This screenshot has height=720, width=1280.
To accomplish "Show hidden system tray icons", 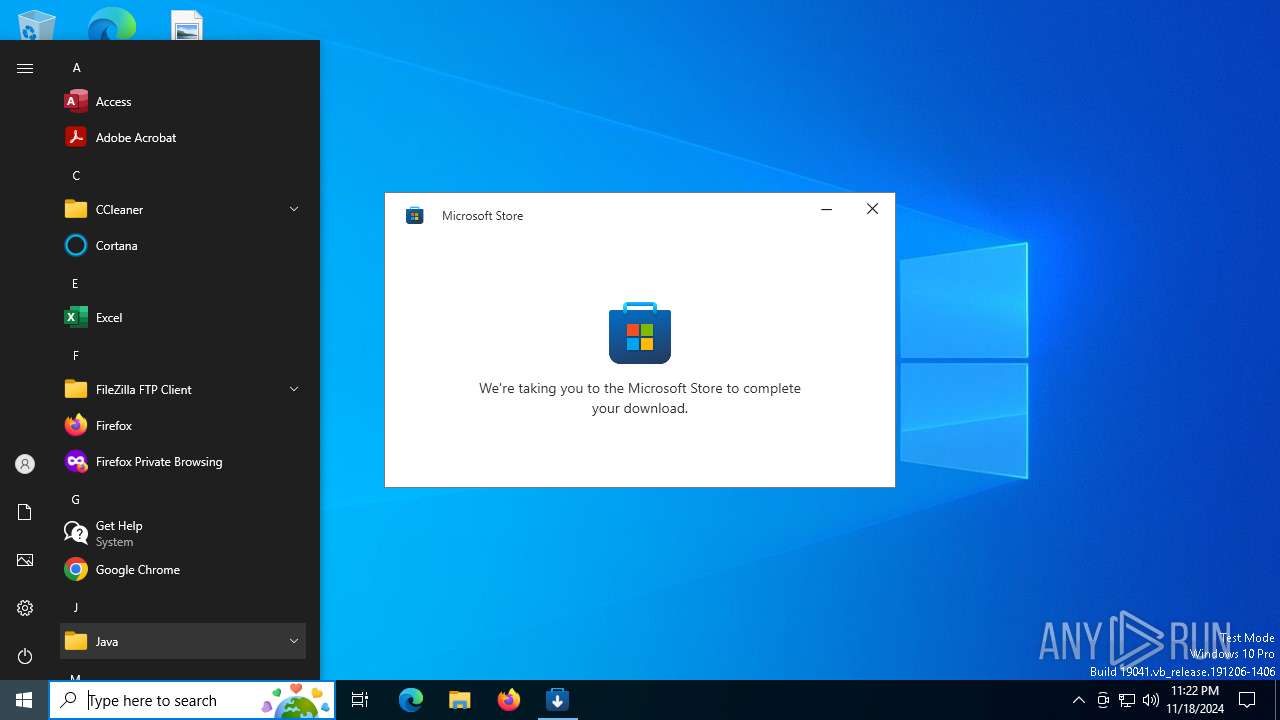I will pos(1078,700).
